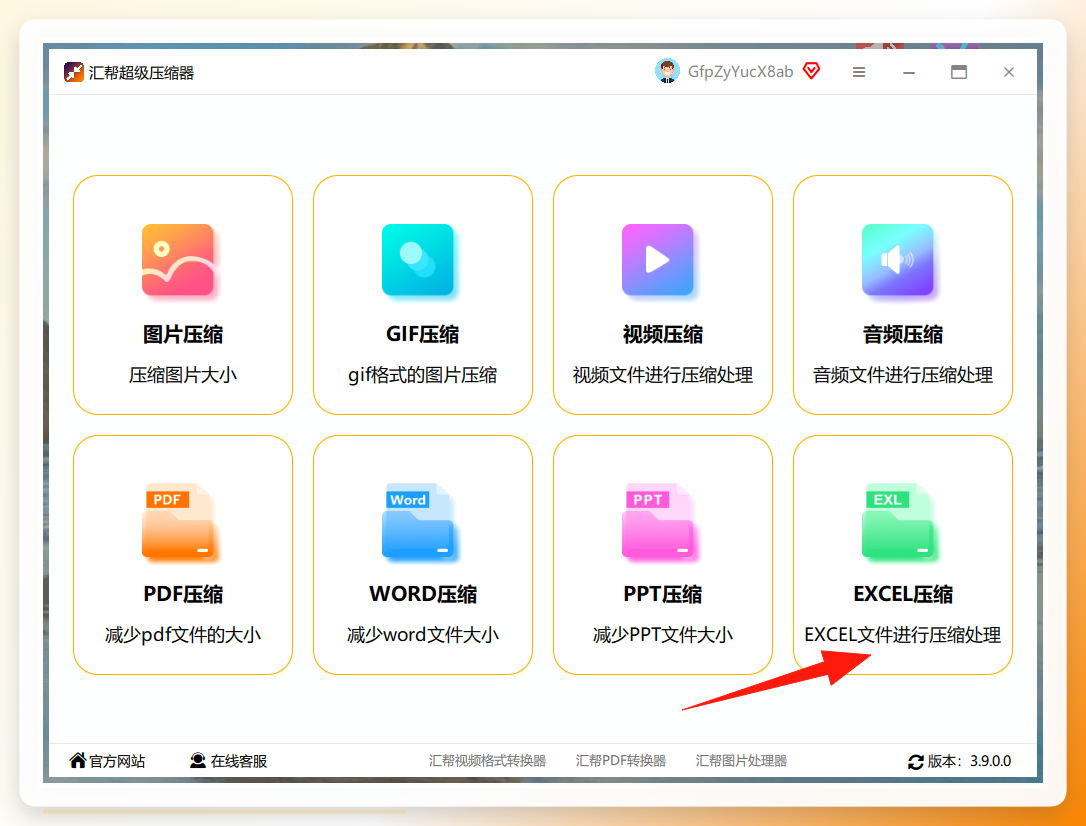Click the WORD压缩 title
Viewport: 1086px width, 826px height.
pos(423,594)
